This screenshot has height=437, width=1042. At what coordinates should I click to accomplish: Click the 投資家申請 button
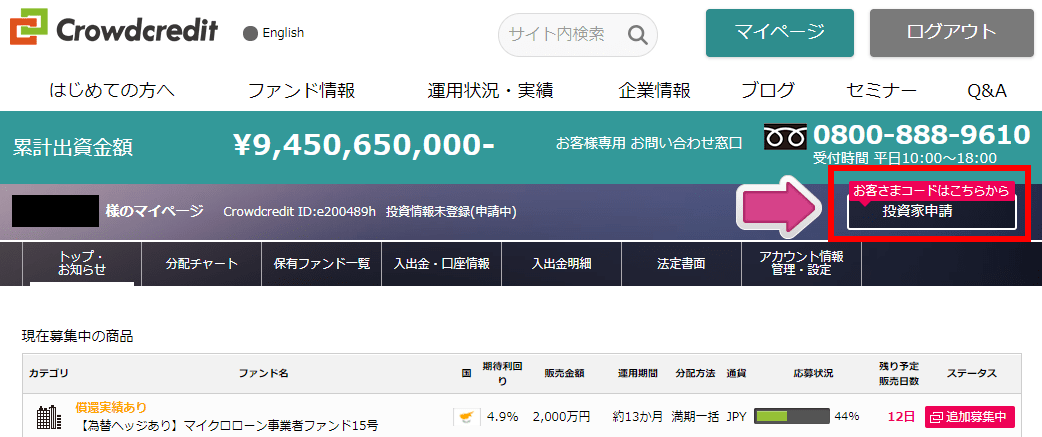[x=932, y=212]
